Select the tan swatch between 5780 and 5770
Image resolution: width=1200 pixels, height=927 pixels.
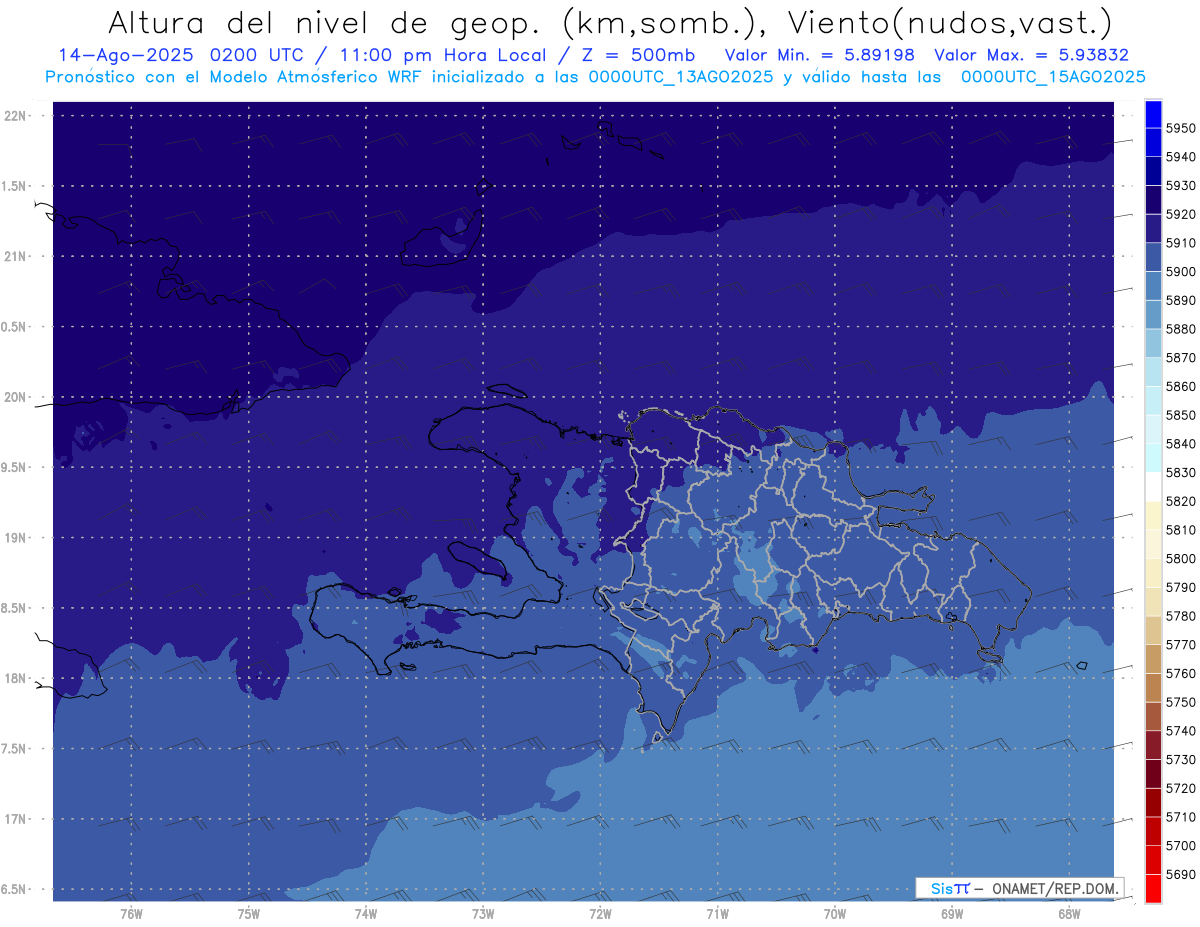(1153, 631)
